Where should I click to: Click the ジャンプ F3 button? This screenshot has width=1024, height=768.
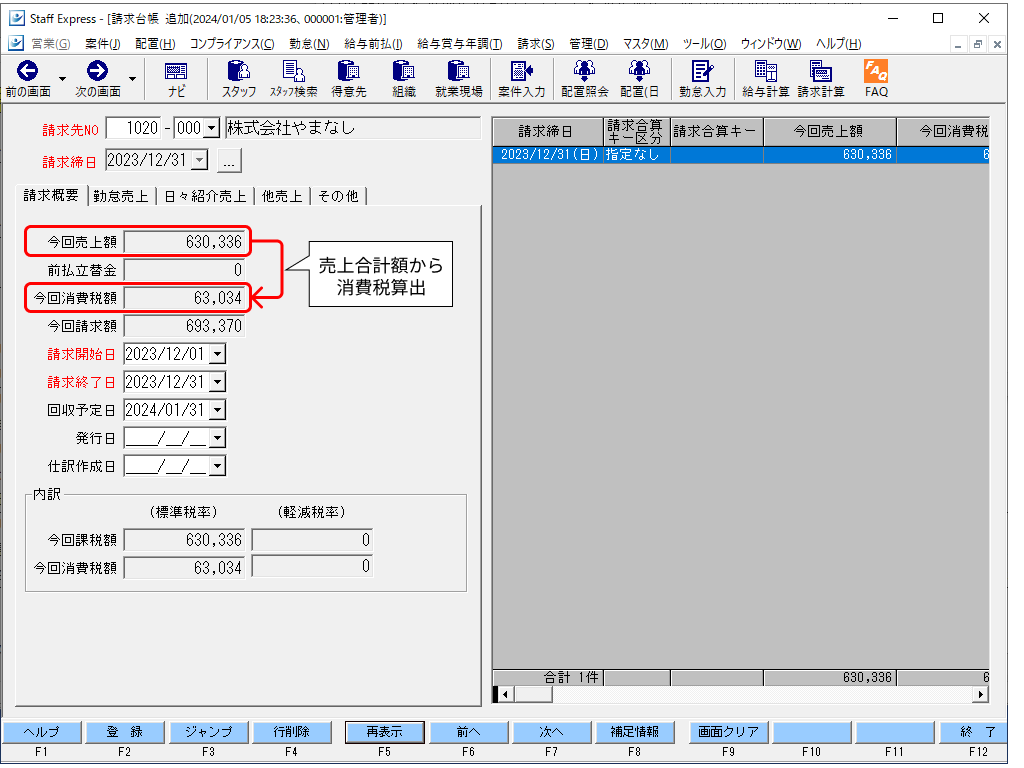pos(208,732)
